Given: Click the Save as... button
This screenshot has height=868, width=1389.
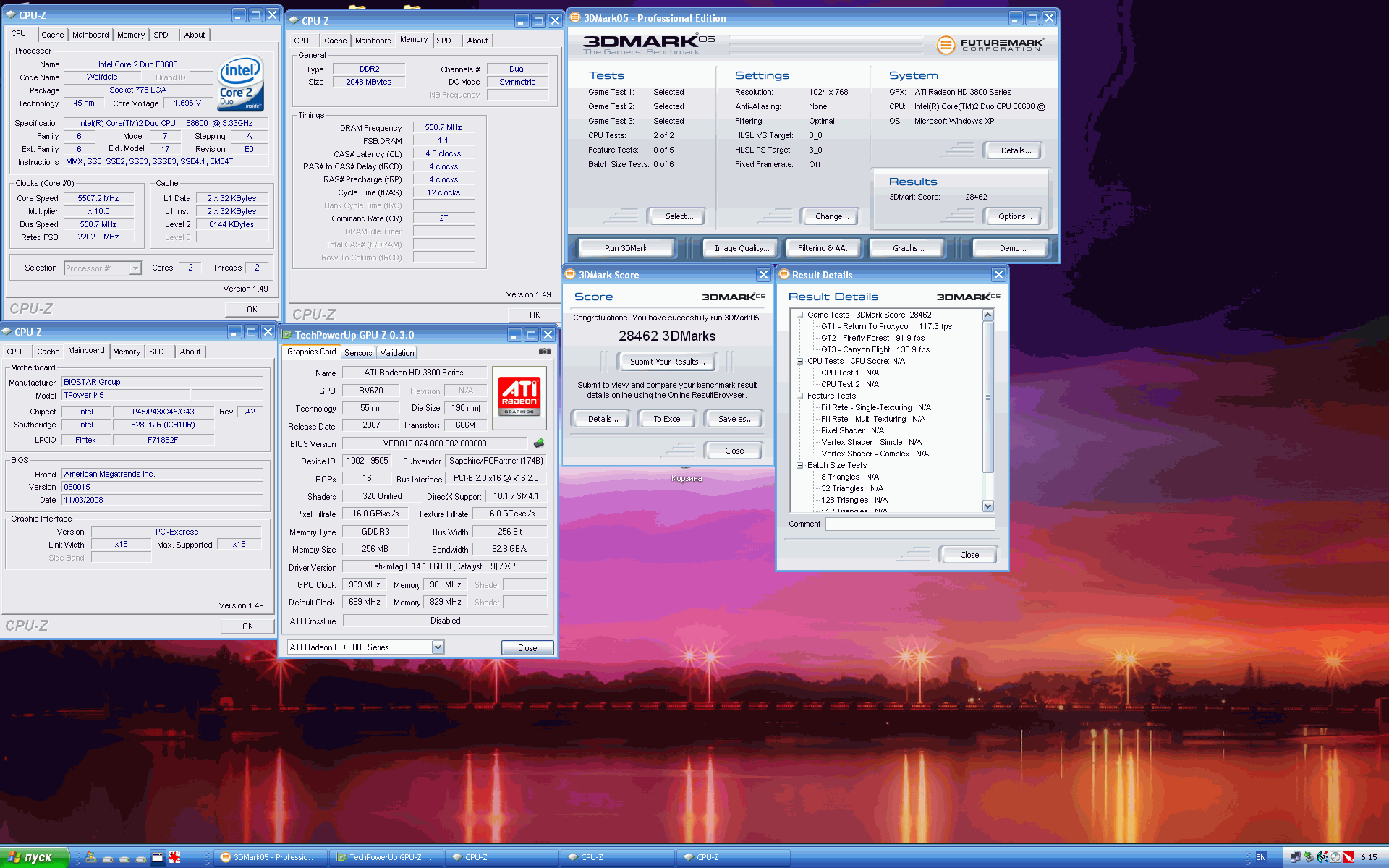Looking at the screenshot, I should tap(735, 419).
